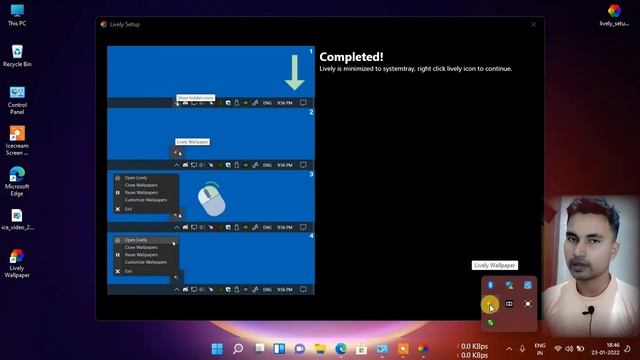Open Windows Security shield icon in tray overflow
The height and width of the screenshot is (360, 640).
(x=509, y=285)
